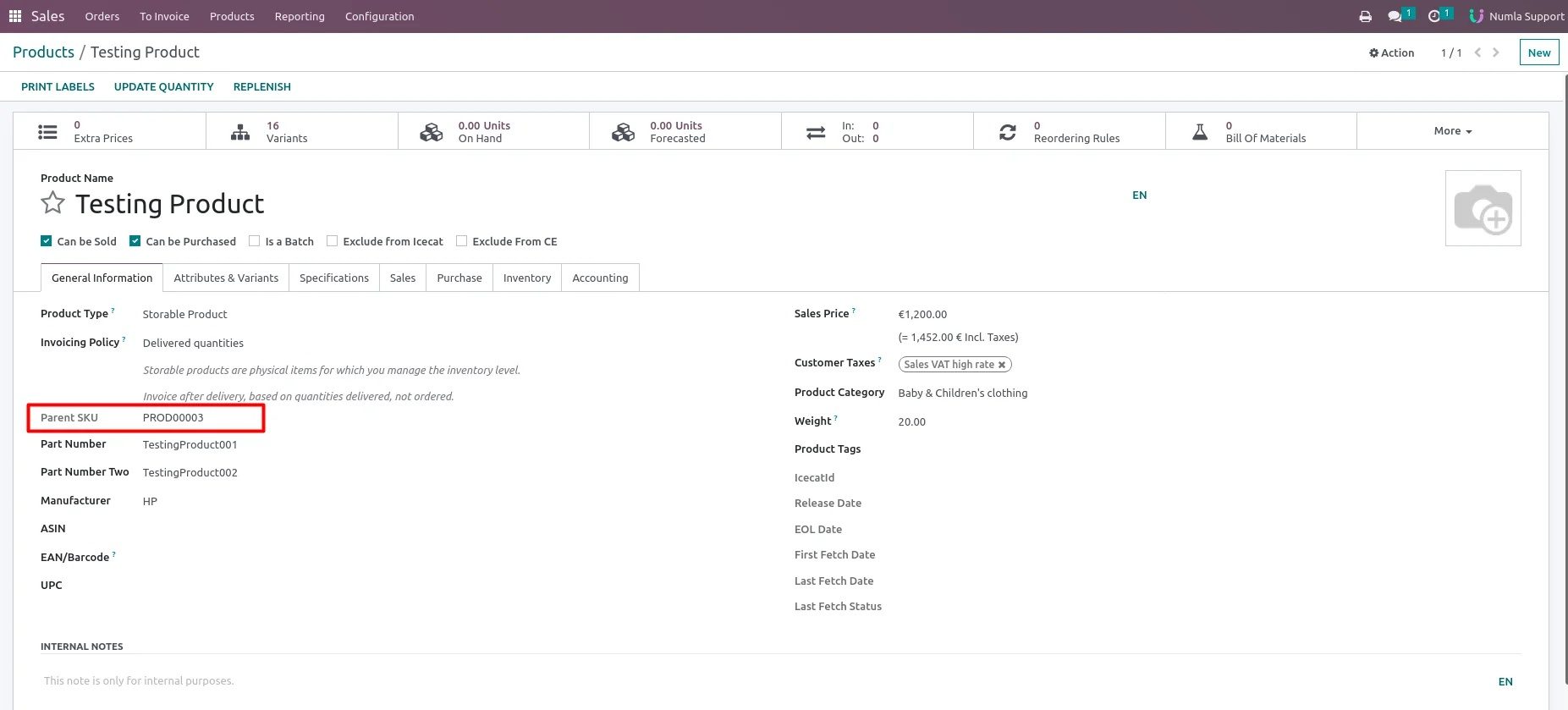The width and height of the screenshot is (1568, 710).
Task: Click the New button
Action: point(1538,52)
